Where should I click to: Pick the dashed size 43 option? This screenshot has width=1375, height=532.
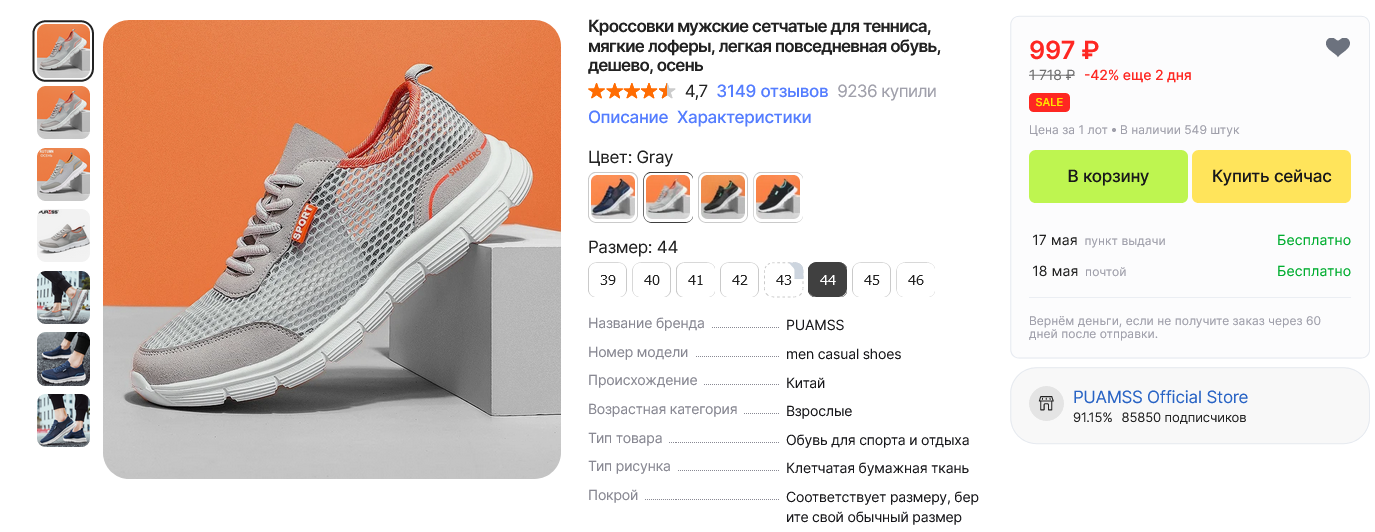[x=783, y=280]
